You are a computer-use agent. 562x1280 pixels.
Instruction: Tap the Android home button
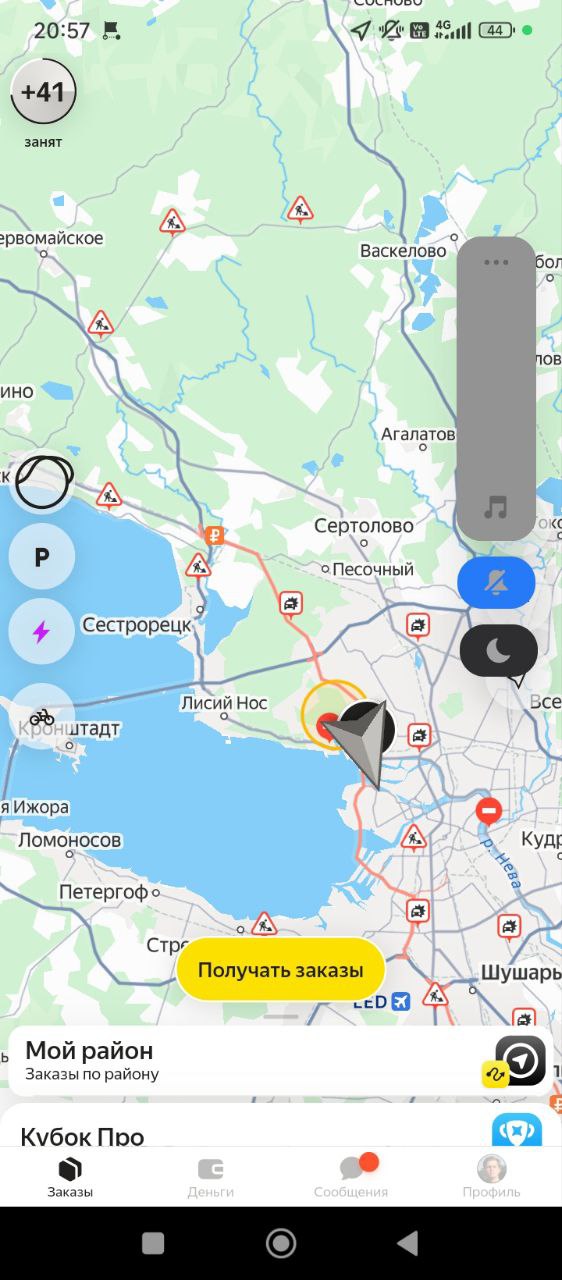281,1243
